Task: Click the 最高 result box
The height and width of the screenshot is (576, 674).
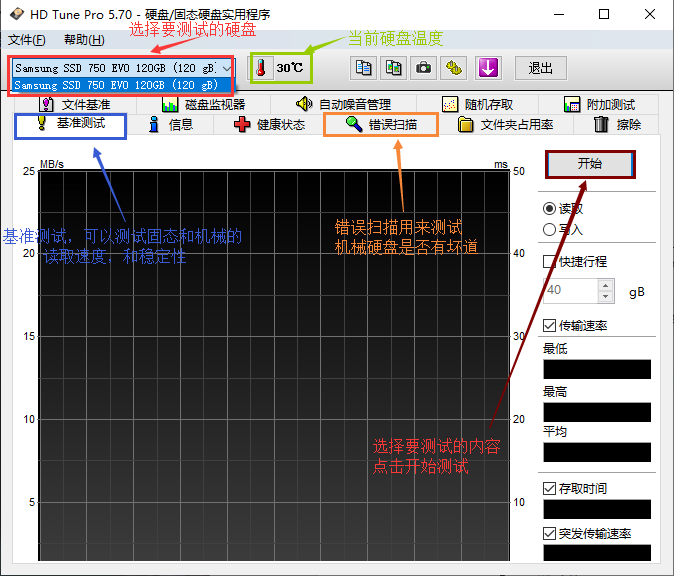Action: point(597,412)
